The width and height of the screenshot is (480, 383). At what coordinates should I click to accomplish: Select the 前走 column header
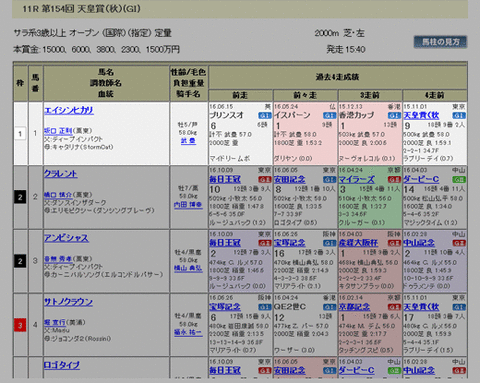click(x=240, y=95)
